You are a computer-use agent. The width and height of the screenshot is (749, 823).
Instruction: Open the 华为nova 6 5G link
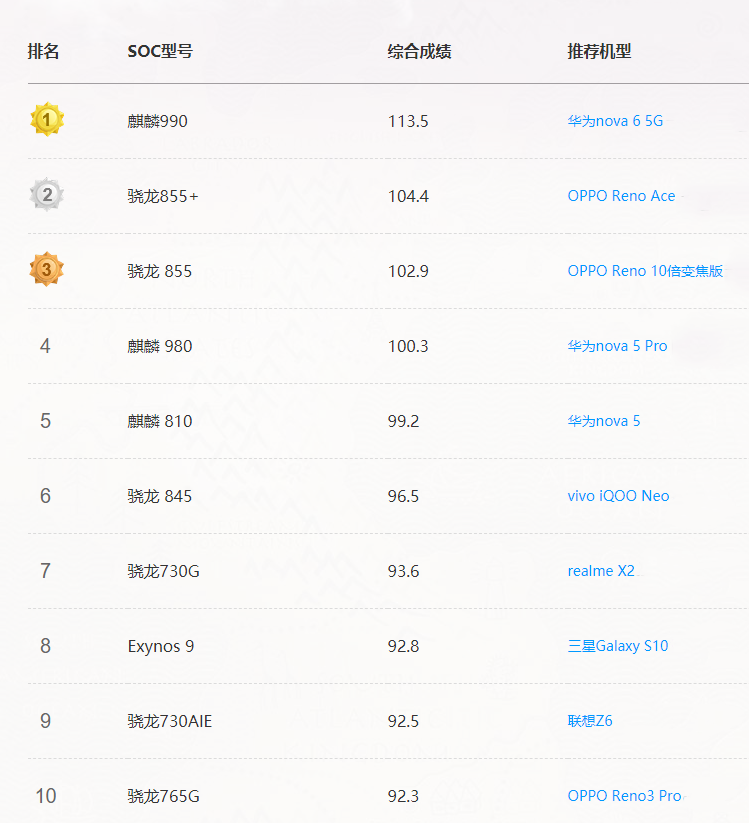tap(615, 121)
